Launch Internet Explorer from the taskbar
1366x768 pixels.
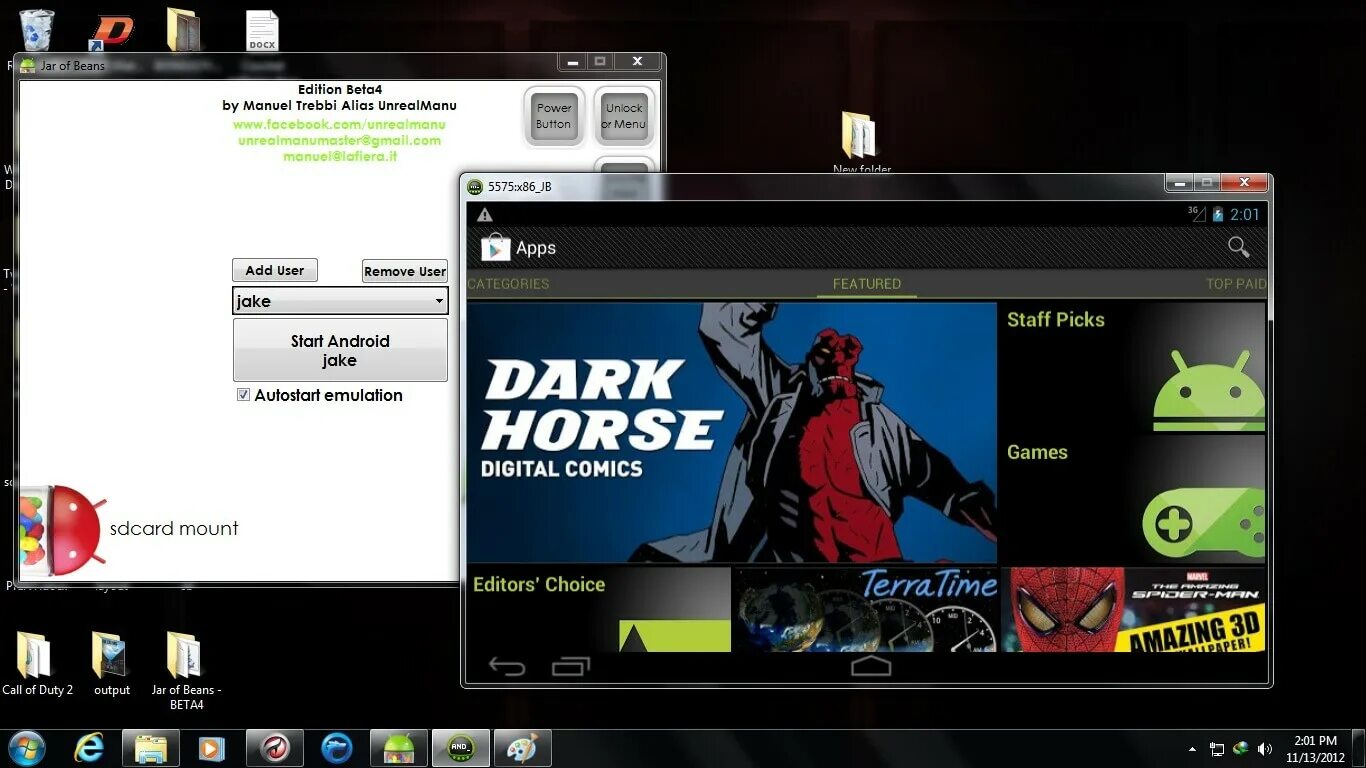point(89,748)
